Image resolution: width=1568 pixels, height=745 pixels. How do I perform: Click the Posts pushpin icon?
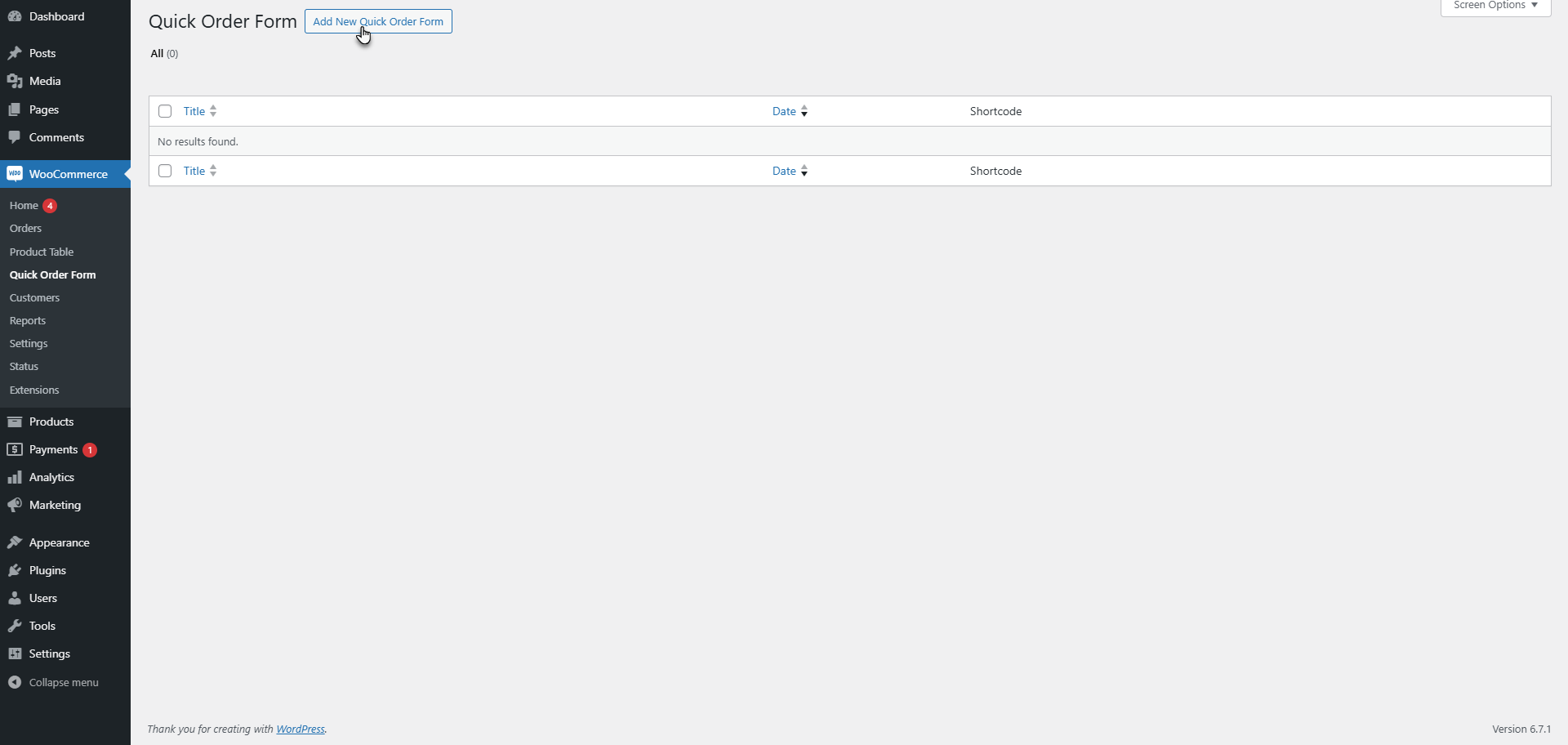[x=15, y=53]
